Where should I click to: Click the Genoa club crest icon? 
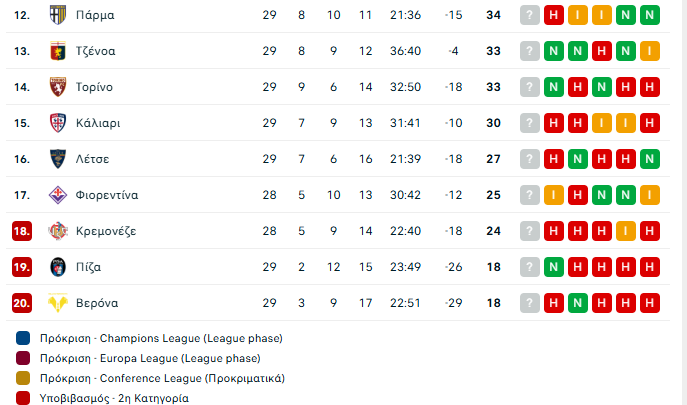pyautogui.click(x=57, y=51)
